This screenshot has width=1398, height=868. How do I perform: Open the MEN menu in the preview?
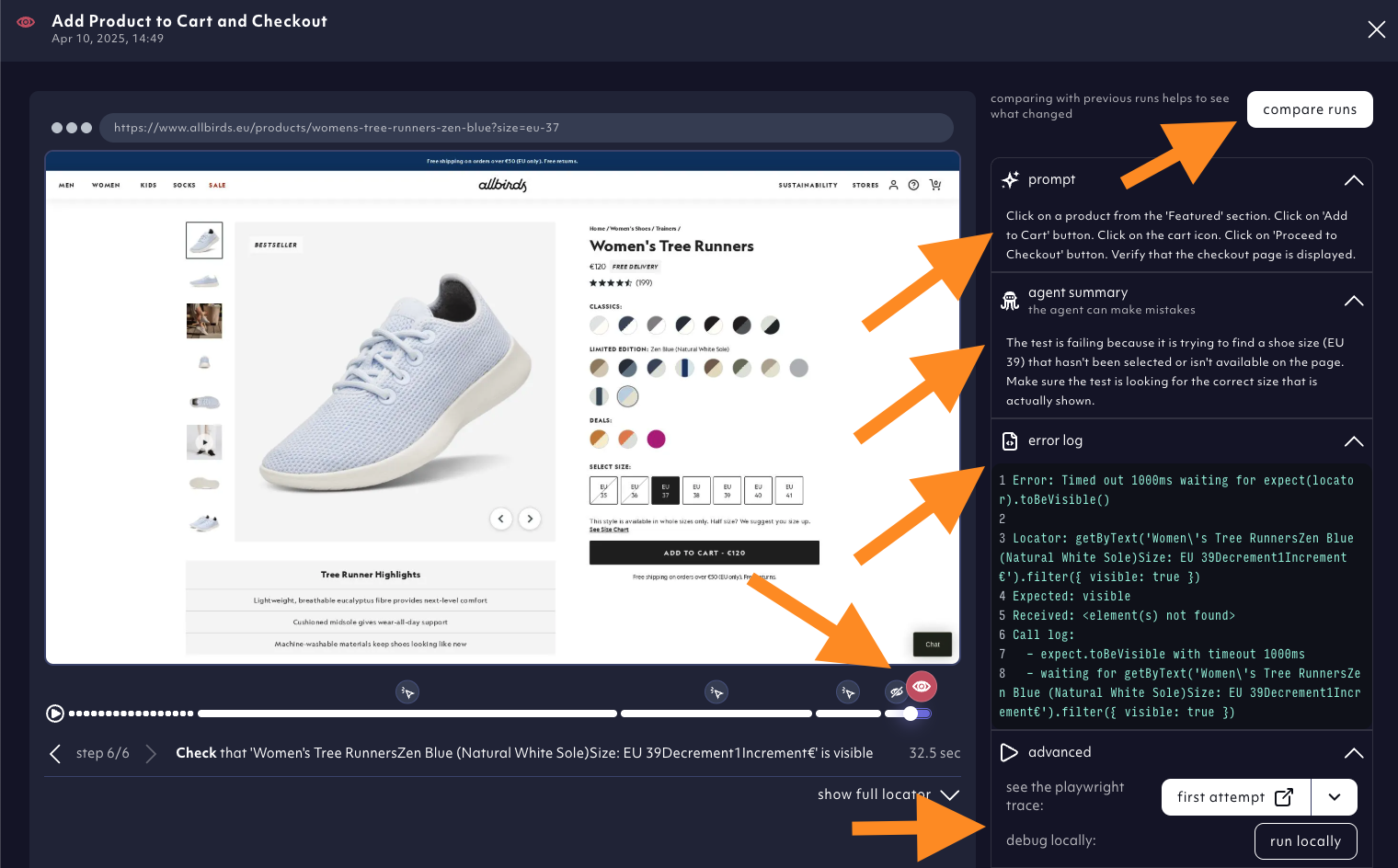(66, 185)
